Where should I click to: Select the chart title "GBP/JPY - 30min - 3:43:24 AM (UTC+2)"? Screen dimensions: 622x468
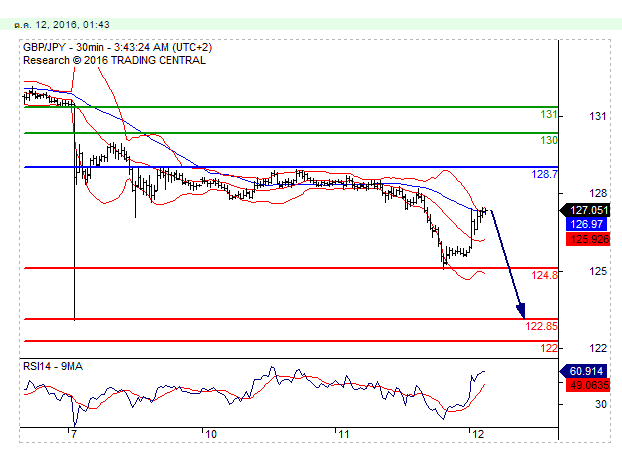click(x=117, y=48)
